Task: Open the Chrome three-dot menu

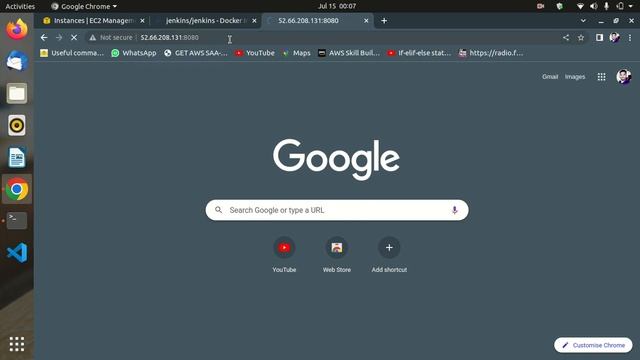Action: tap(630, 38)
